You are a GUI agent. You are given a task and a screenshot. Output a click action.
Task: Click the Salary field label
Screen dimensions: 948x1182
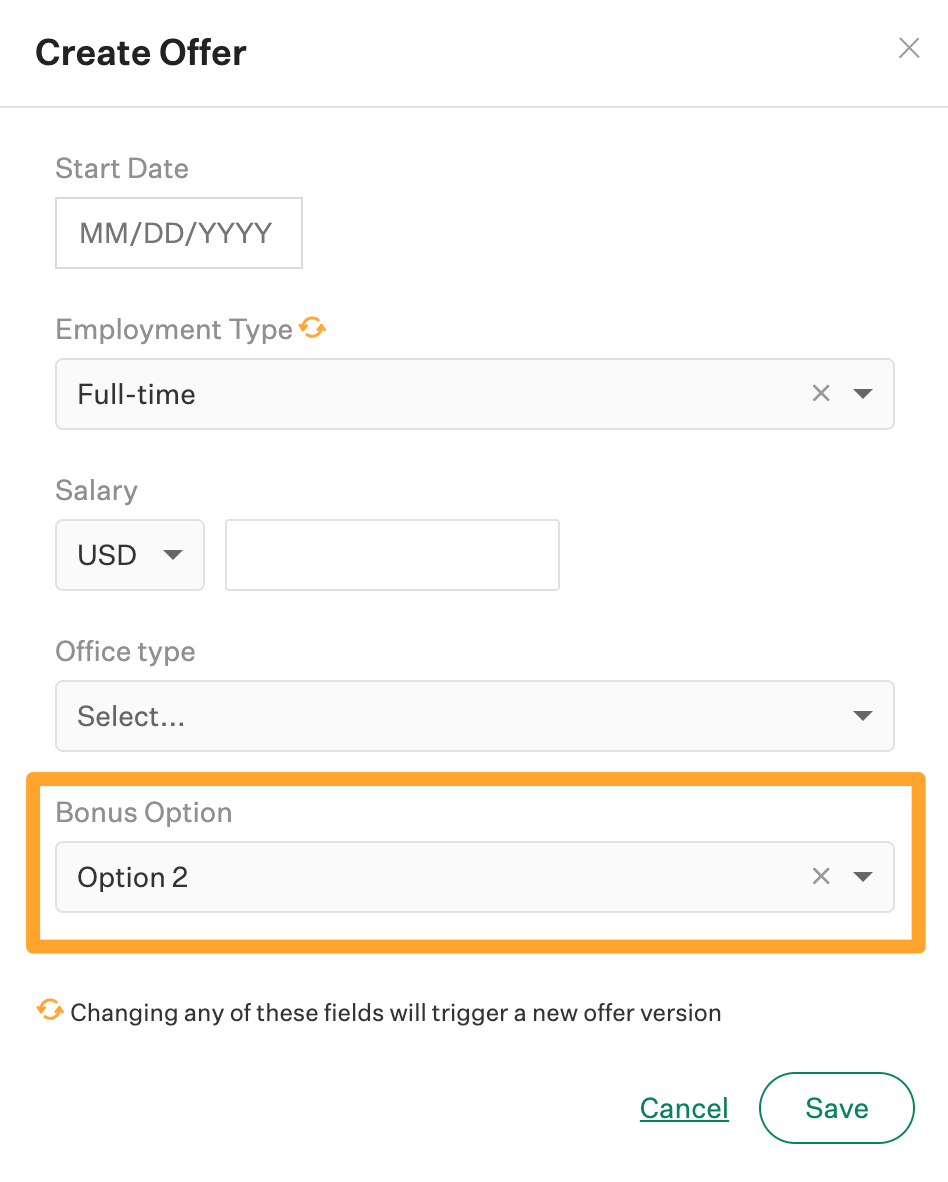tap(96, 490)
